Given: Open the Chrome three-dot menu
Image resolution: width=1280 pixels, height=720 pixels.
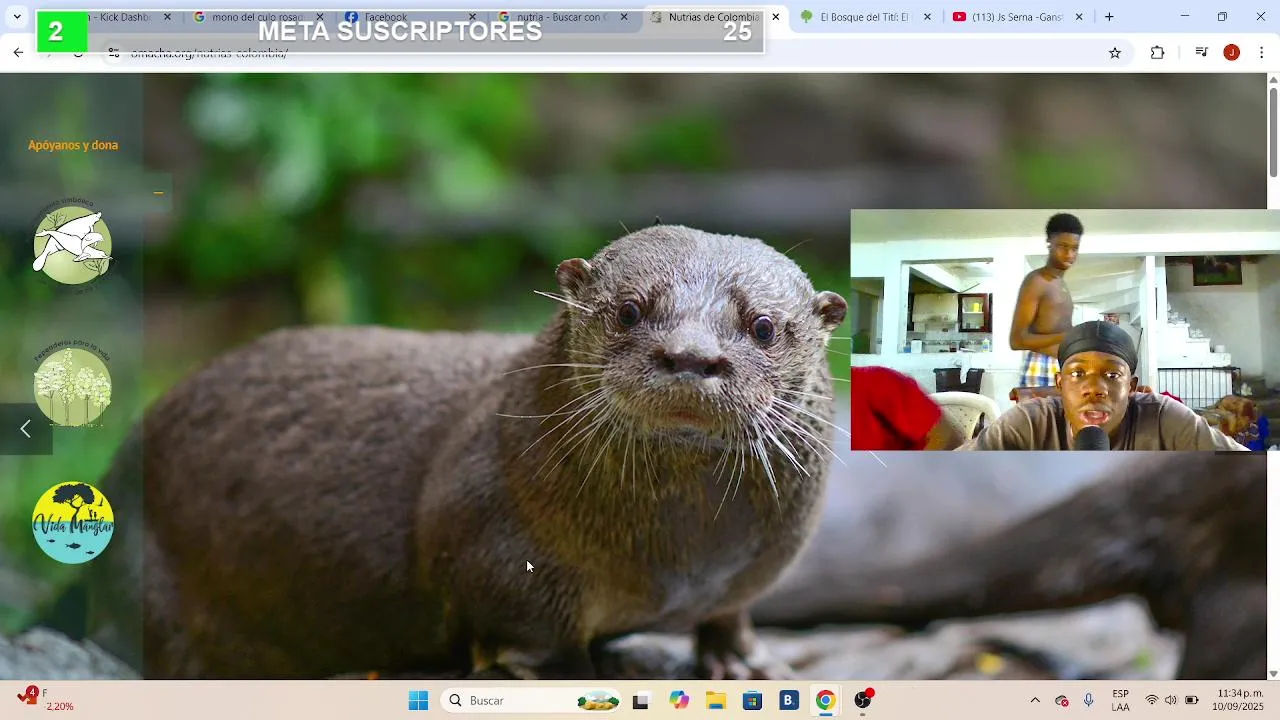Looking at the screenshot, I should click(x=1262, y=53).
